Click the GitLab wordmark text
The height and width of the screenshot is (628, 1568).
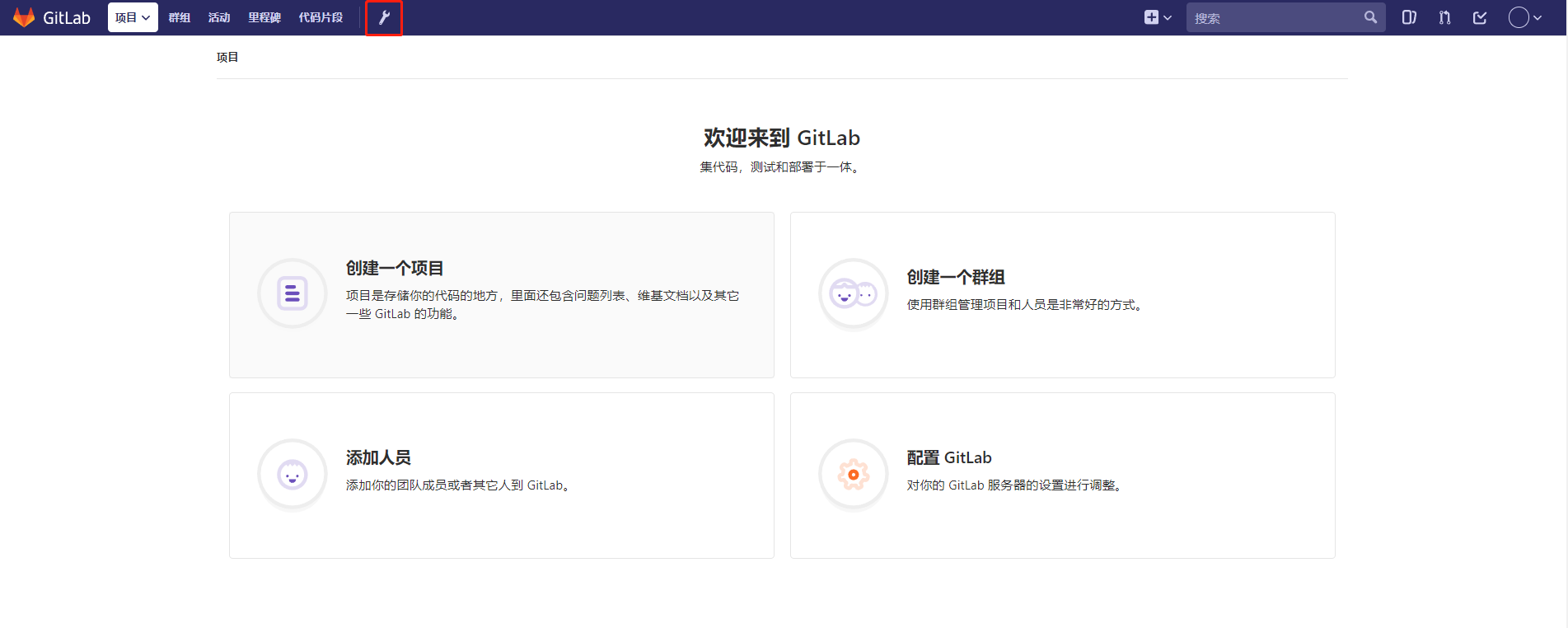[x=67, y=18]
